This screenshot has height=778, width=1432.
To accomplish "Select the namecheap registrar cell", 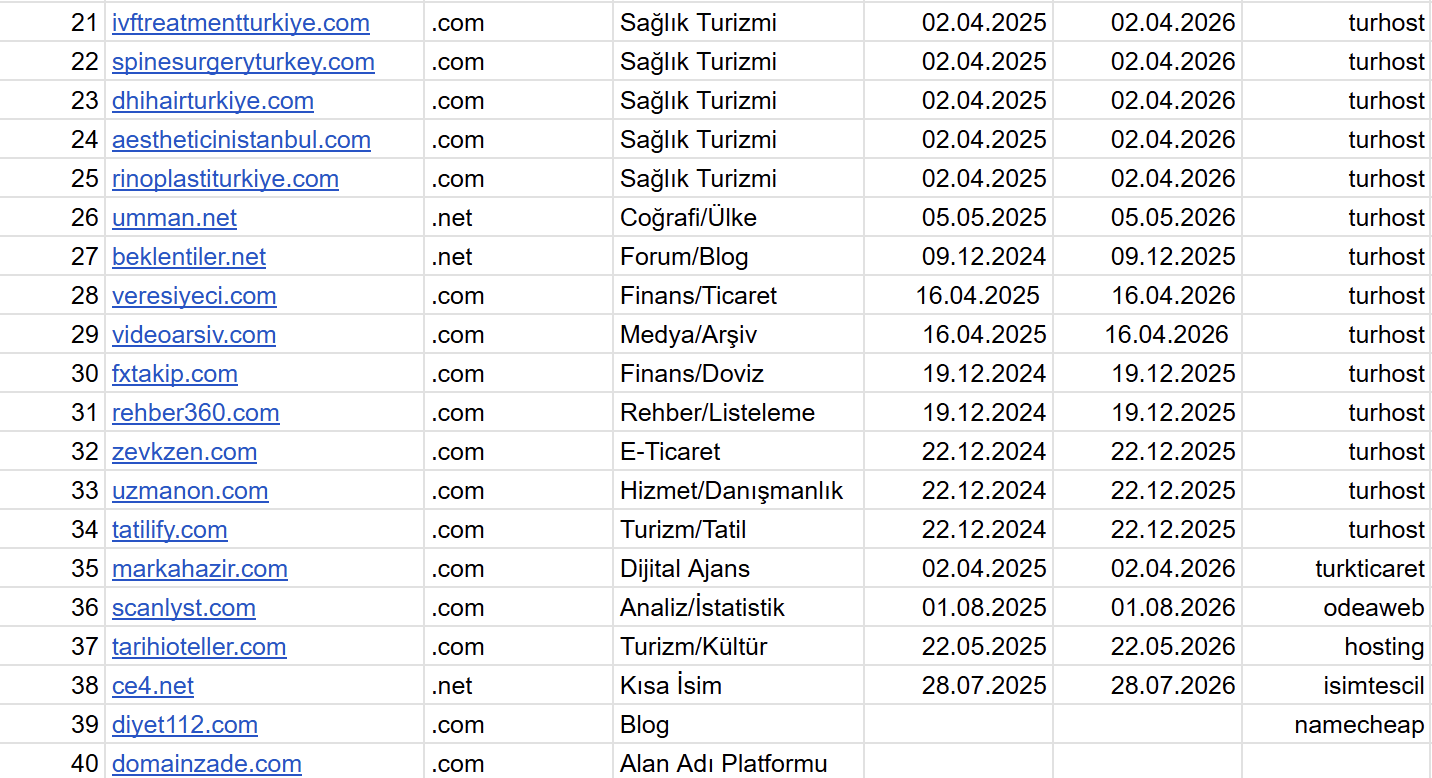I will 1337,725.
